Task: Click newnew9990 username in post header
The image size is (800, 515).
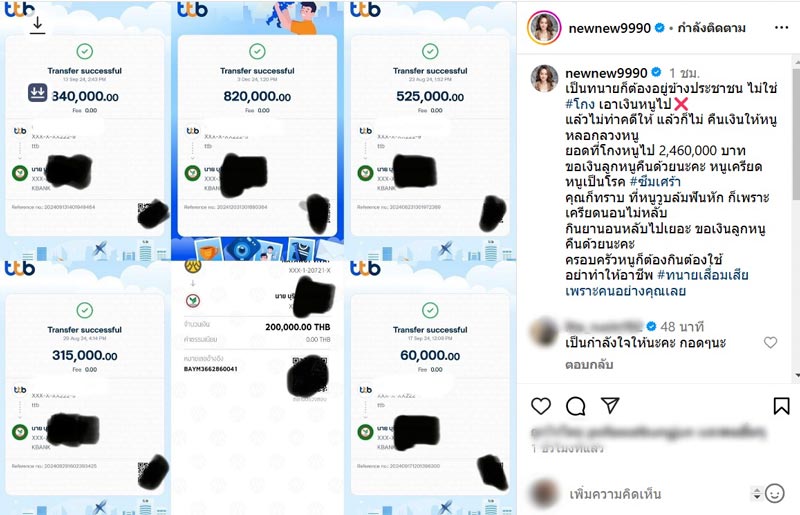Action: point(610,28)
